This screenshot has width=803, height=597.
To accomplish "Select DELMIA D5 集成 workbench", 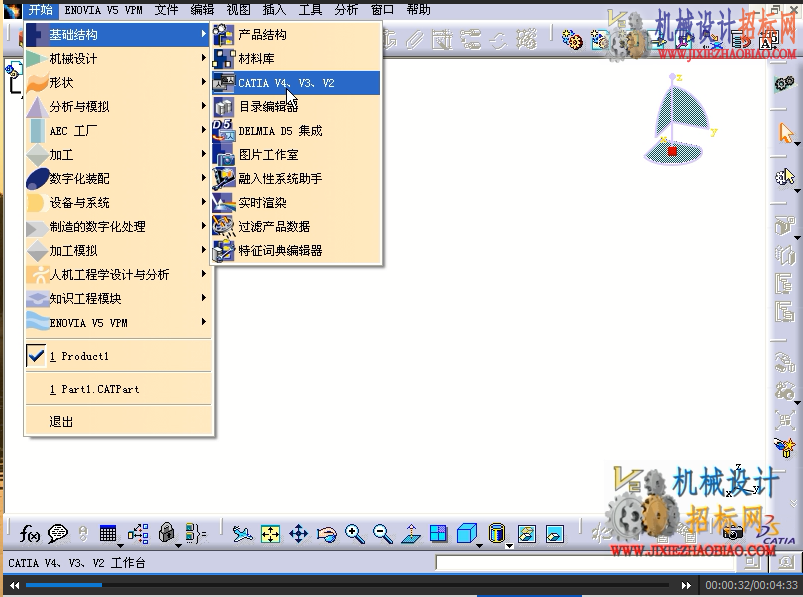I will tap(297, 131).
